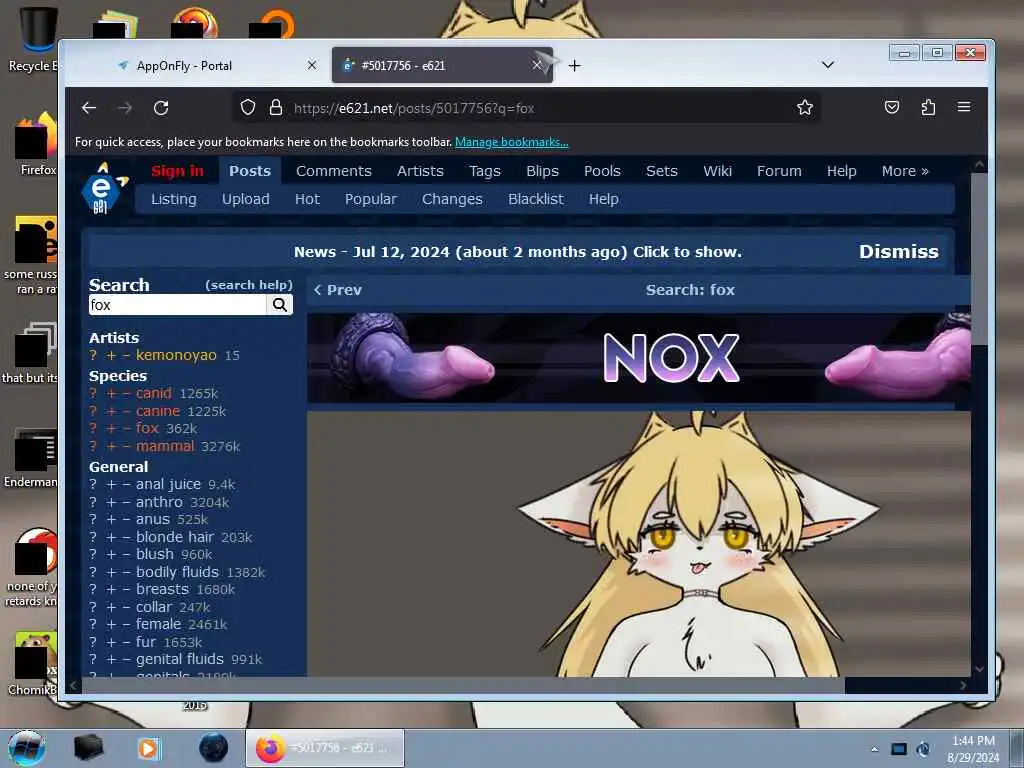Viewport: 1024px width, 768px height.
Task: Open the Firefox hamburger application menu
Action: tap(964, 107)
